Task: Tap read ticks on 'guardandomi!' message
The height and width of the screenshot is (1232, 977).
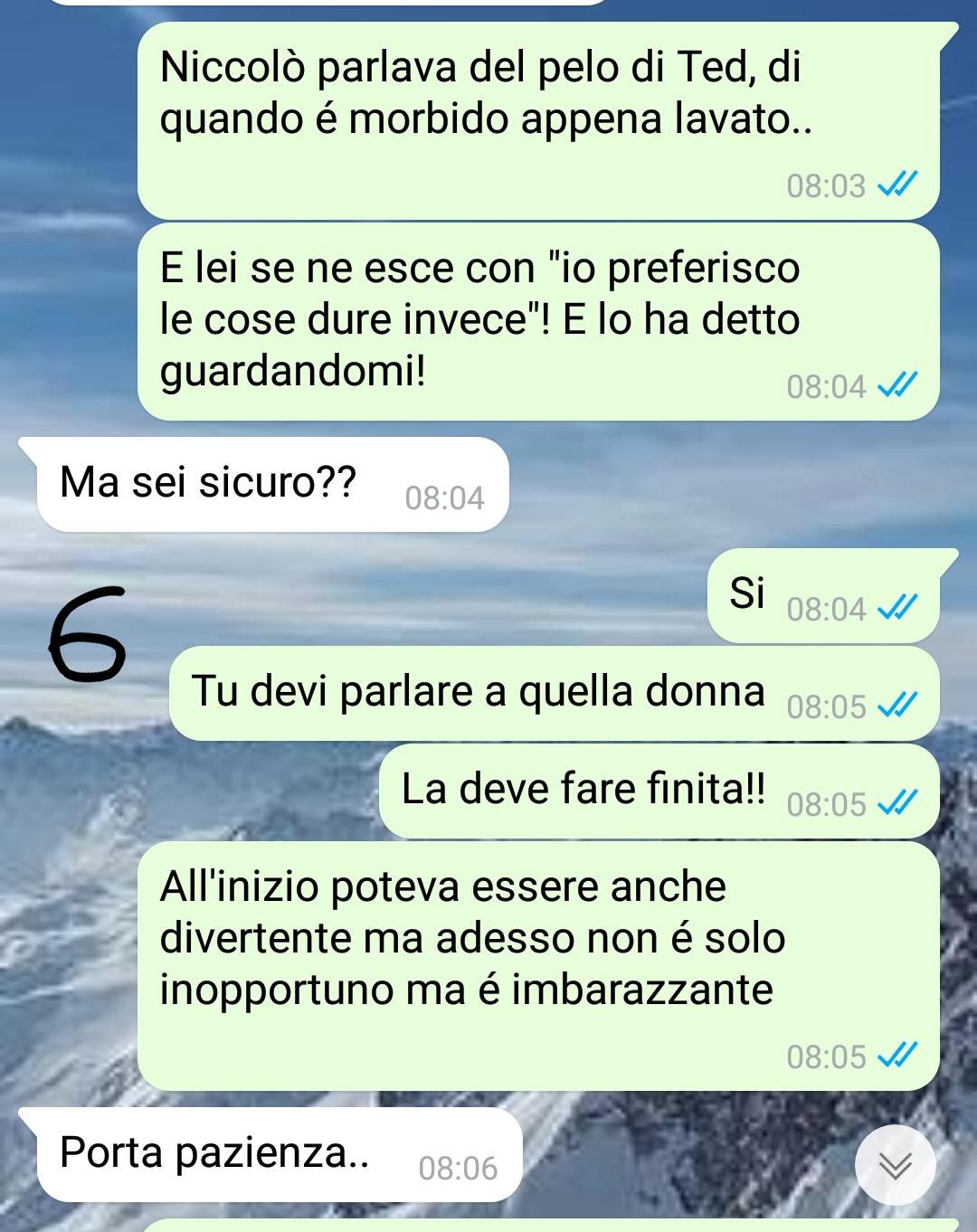Action: (898, 385)
